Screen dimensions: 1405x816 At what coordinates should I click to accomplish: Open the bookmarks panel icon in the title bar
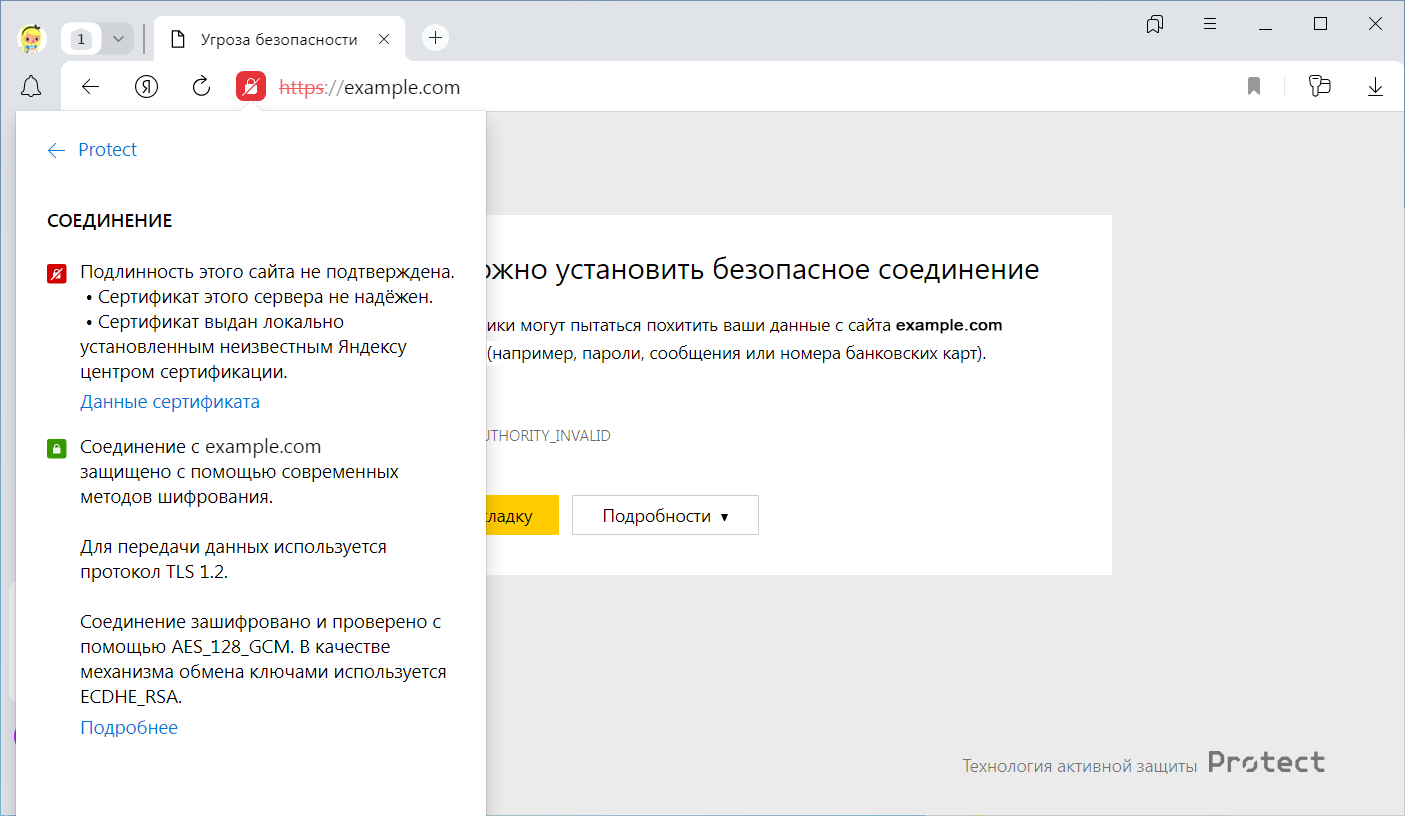pyautogui.click(x=1155, y=24)
